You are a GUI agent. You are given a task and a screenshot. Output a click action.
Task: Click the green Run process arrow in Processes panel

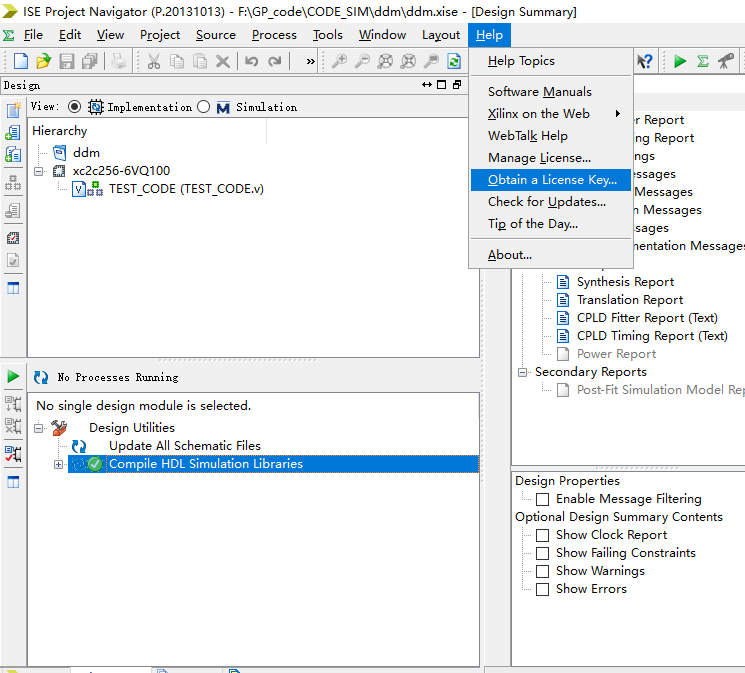point(13,377)
